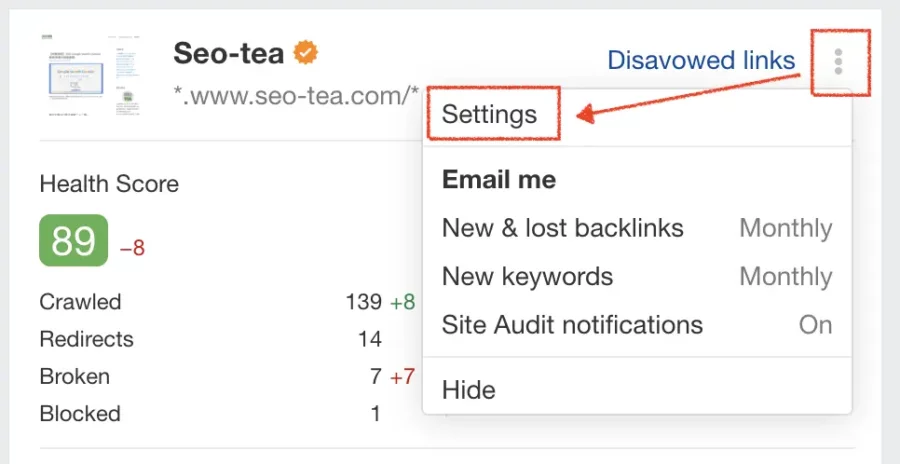Toggle Site Audit notifications On setting
The width and height of the screenshot is (900, 464).
tap(815, 325)
